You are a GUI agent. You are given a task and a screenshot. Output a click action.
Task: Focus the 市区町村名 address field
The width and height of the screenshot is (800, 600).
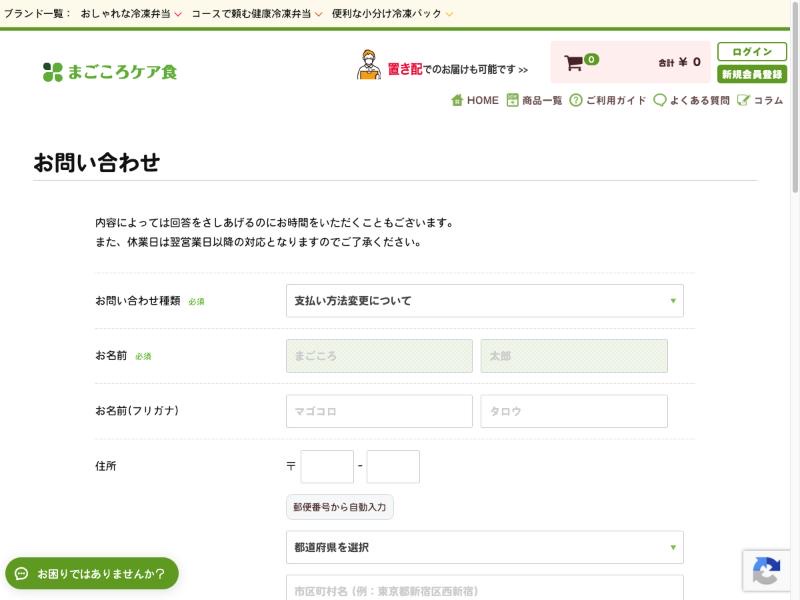tap(485, 588)
